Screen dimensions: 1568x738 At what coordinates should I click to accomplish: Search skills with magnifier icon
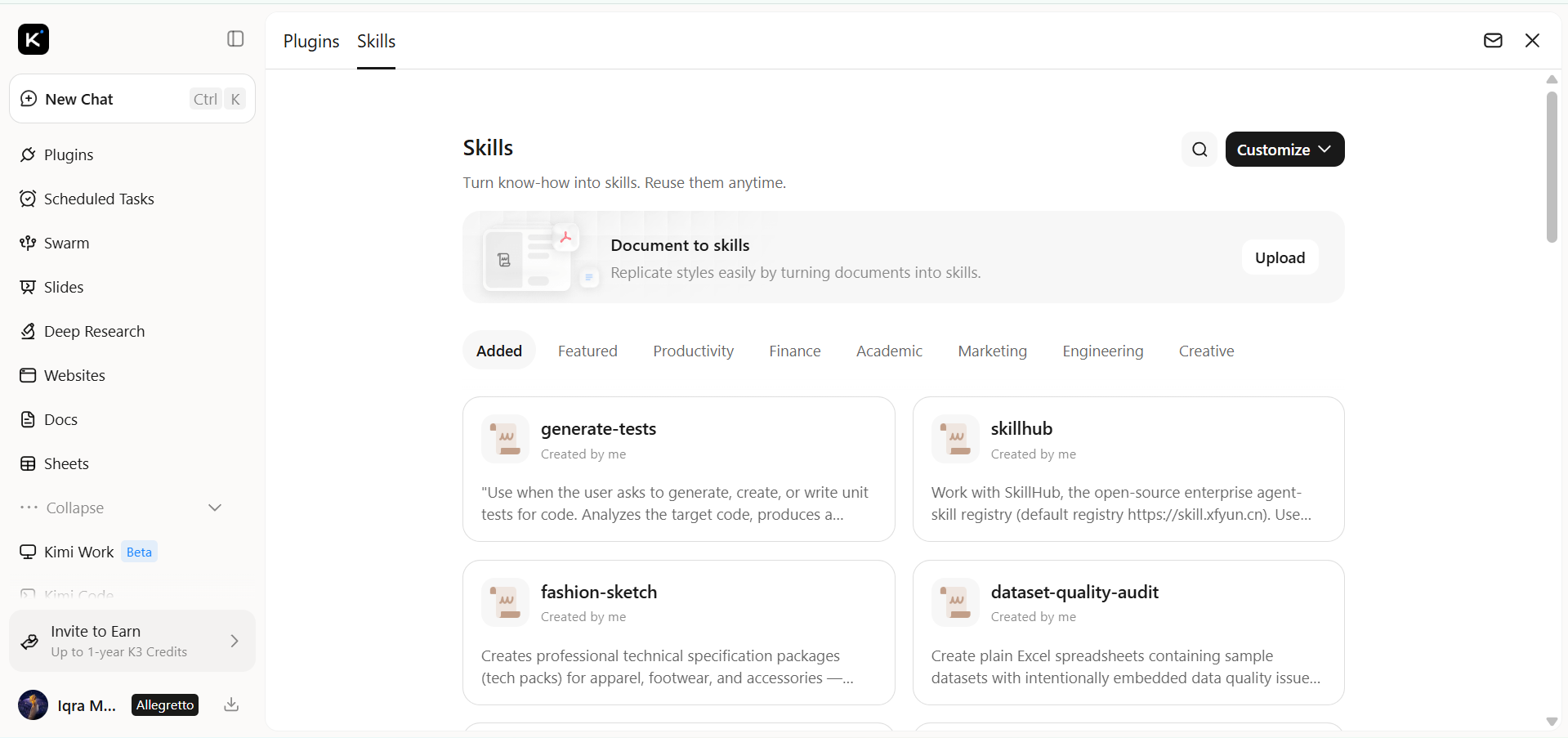1199,150
